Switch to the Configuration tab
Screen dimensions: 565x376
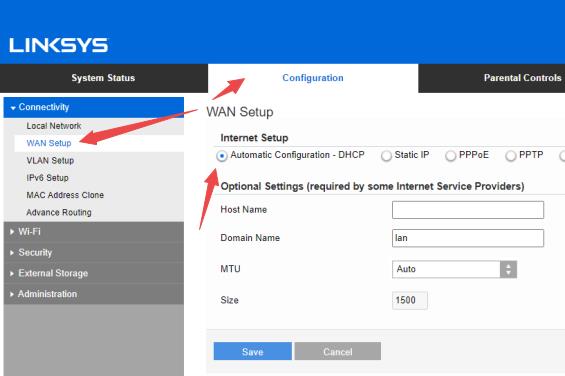point(313,78)
